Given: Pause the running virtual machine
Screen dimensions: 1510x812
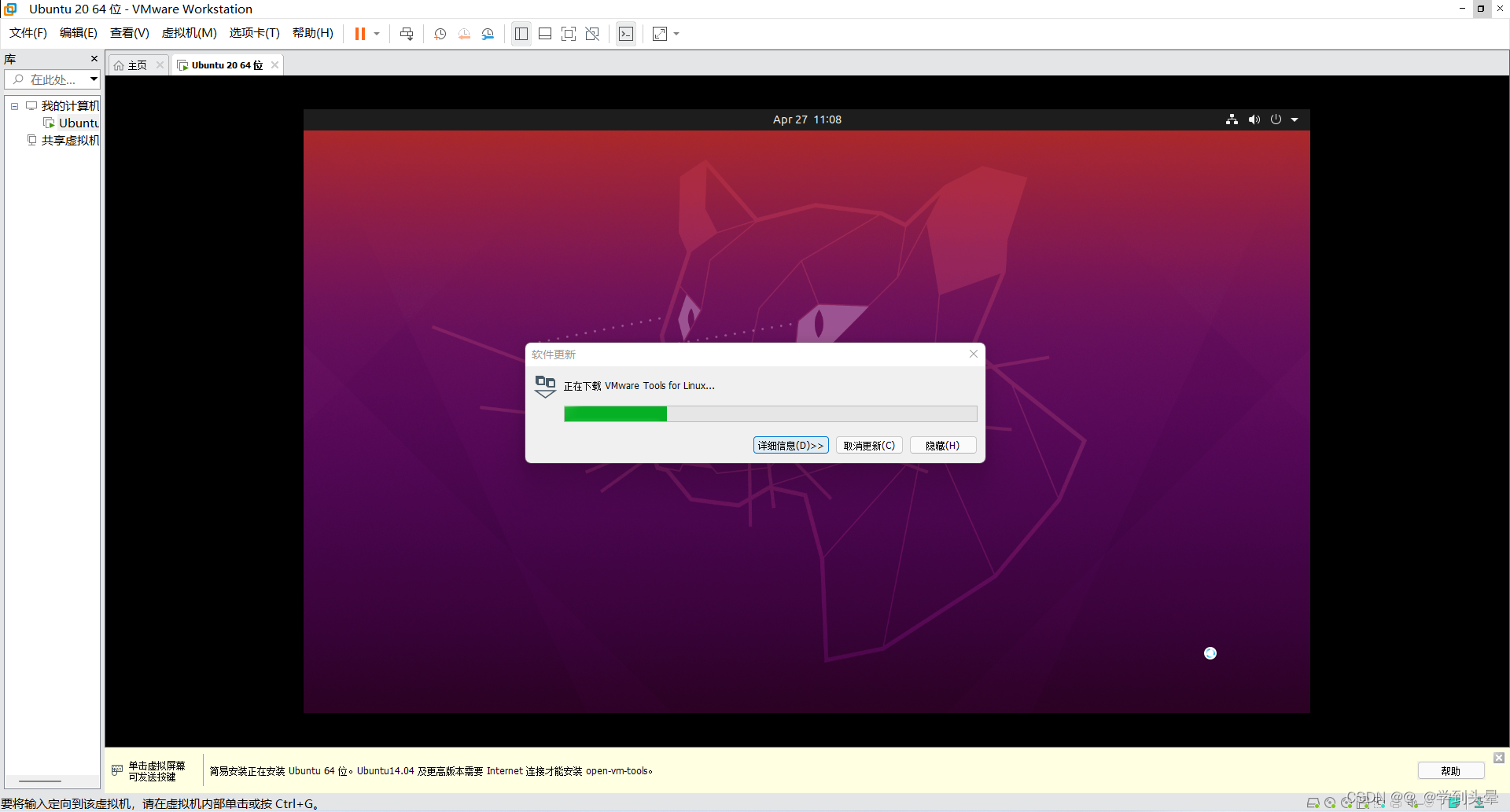Looking at the screenshot, I should click(x=360, y=34).
